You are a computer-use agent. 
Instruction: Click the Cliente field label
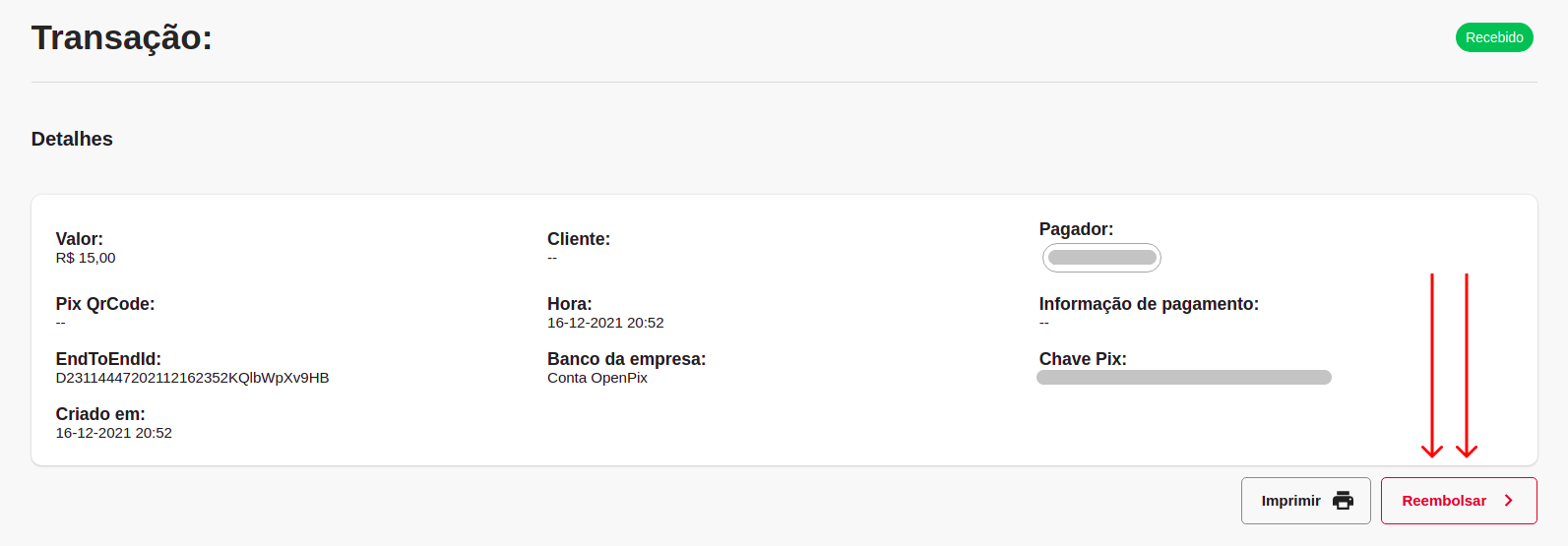579,239
